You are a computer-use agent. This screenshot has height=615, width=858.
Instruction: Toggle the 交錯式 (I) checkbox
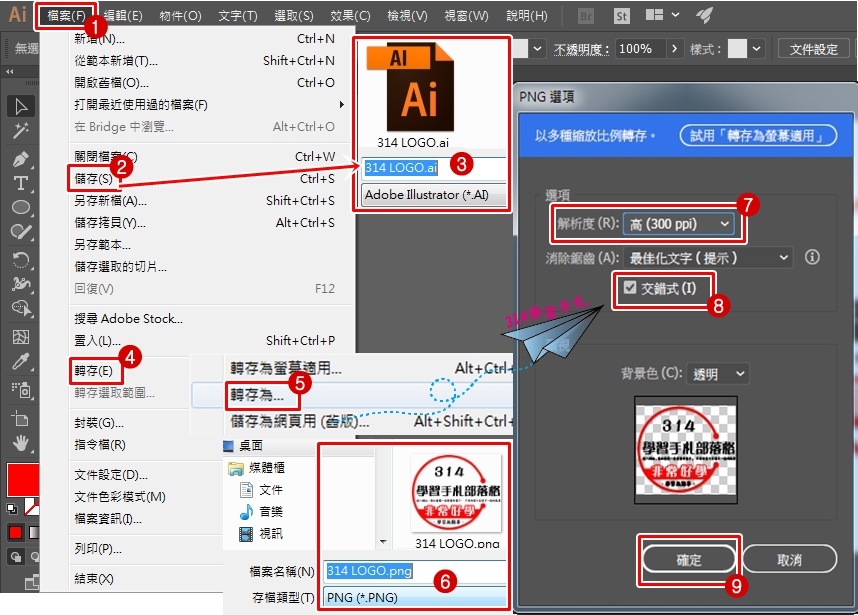click(630, 287)
